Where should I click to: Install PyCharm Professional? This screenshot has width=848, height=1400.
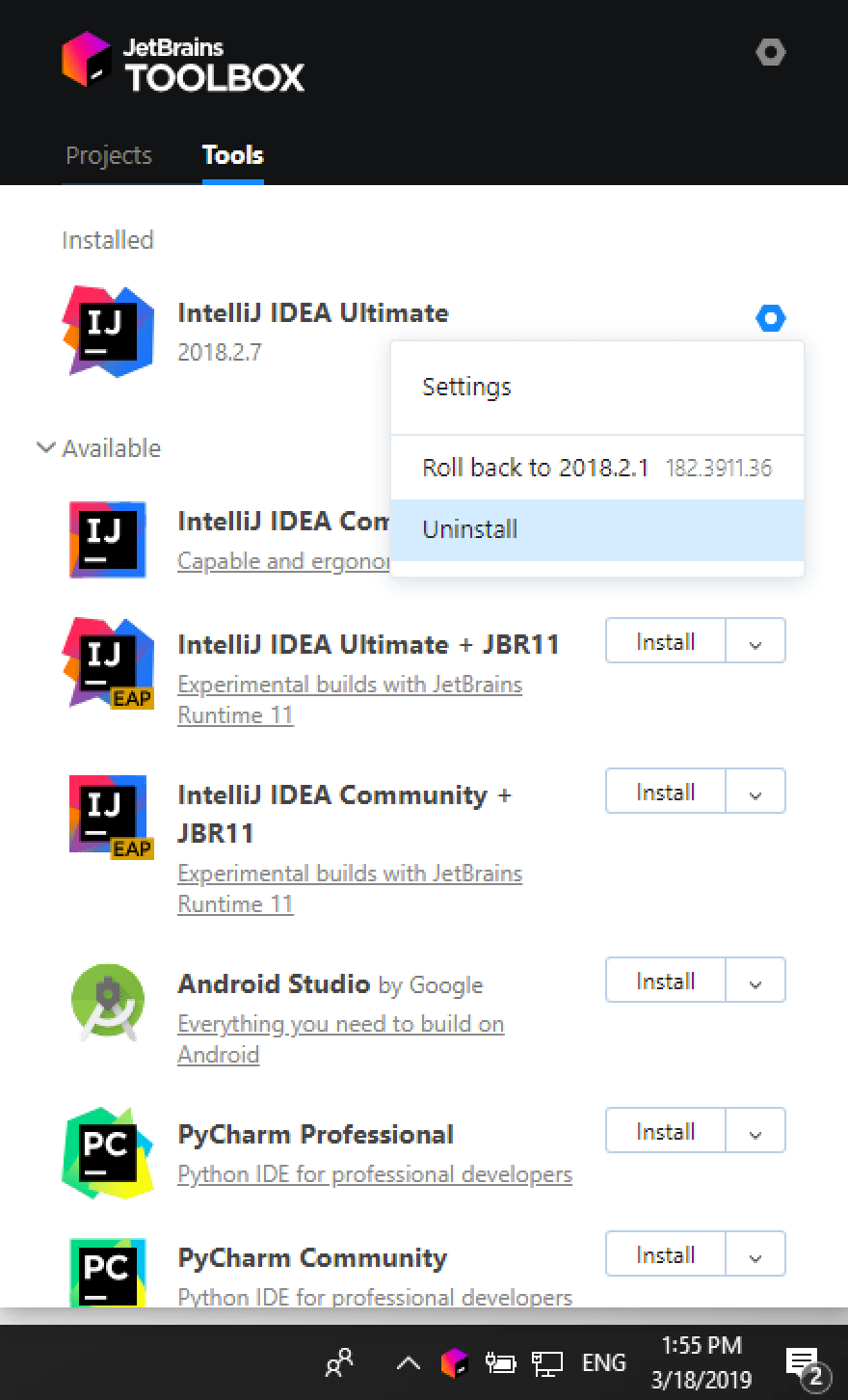pyautogui.click(x=665, y=1132)
